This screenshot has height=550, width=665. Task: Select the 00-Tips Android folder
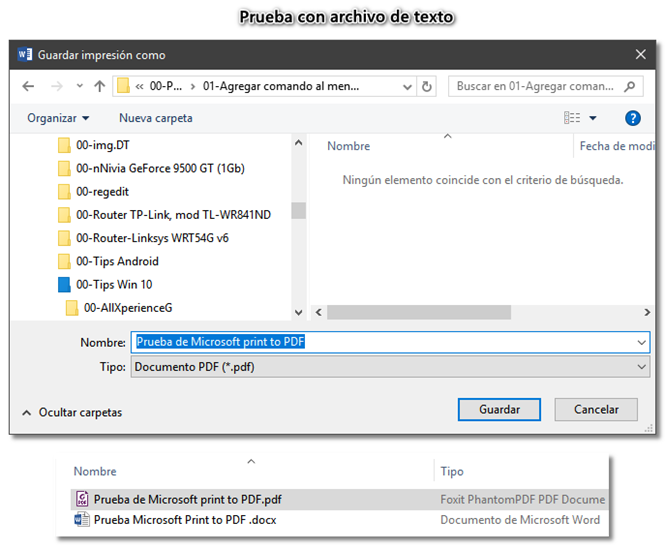(x=108, y=261)
